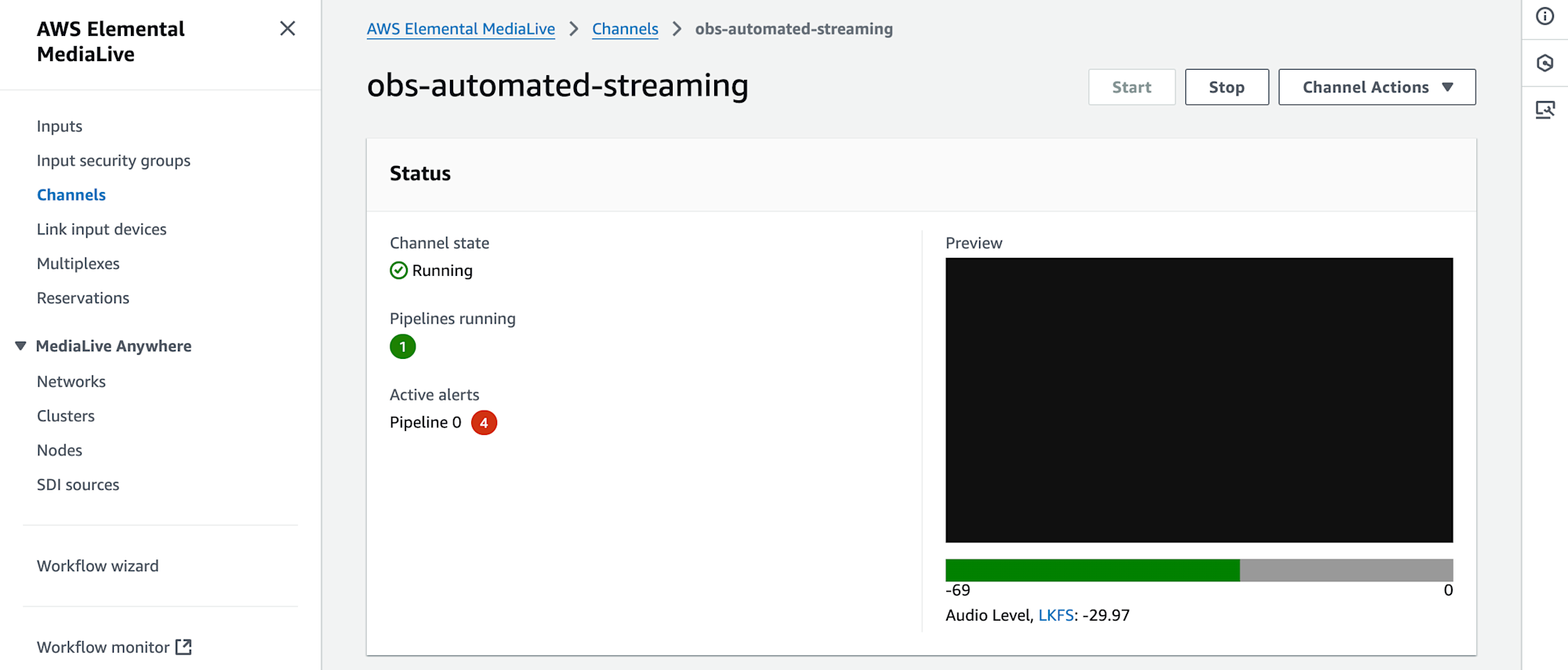Screen dimensions: 1568x670
Task: Click the external link icon beside Workflow monitor
Action: point(183,646)
